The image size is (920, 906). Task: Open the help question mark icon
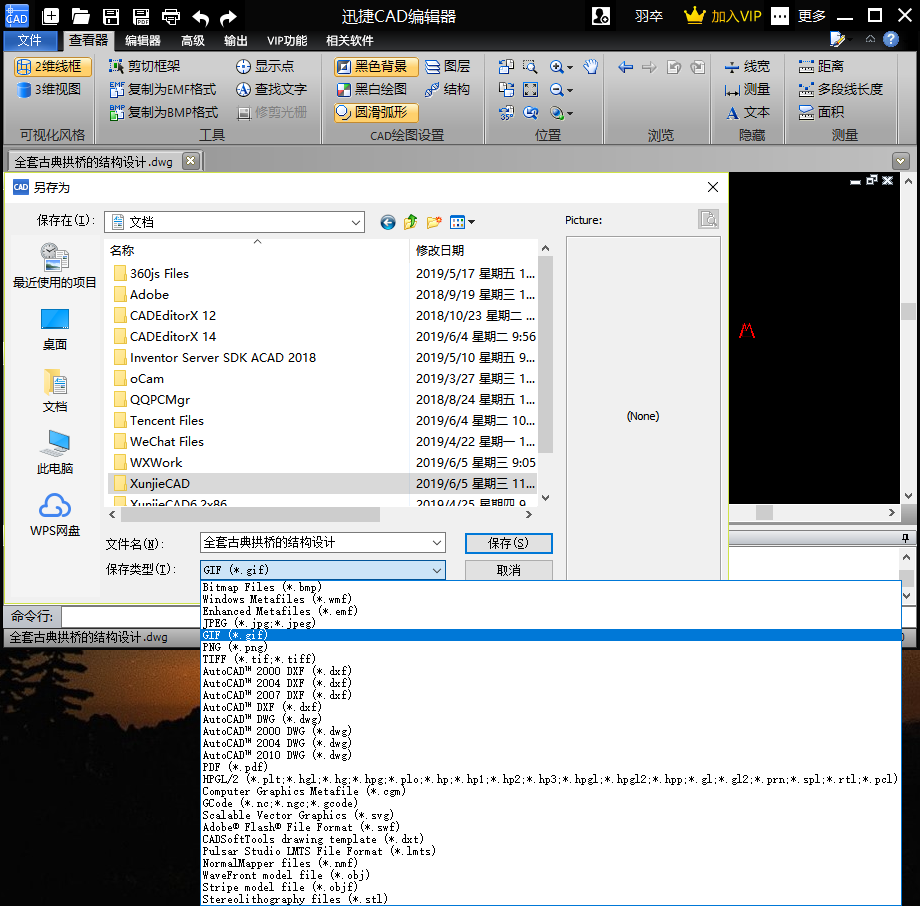(x=891, y=39)
